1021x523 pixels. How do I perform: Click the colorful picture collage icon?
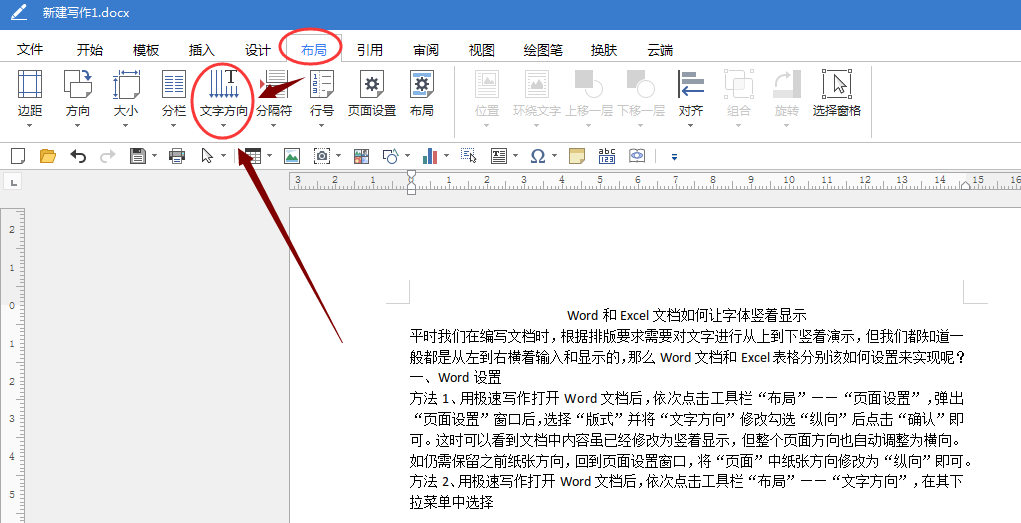[361, 156]
